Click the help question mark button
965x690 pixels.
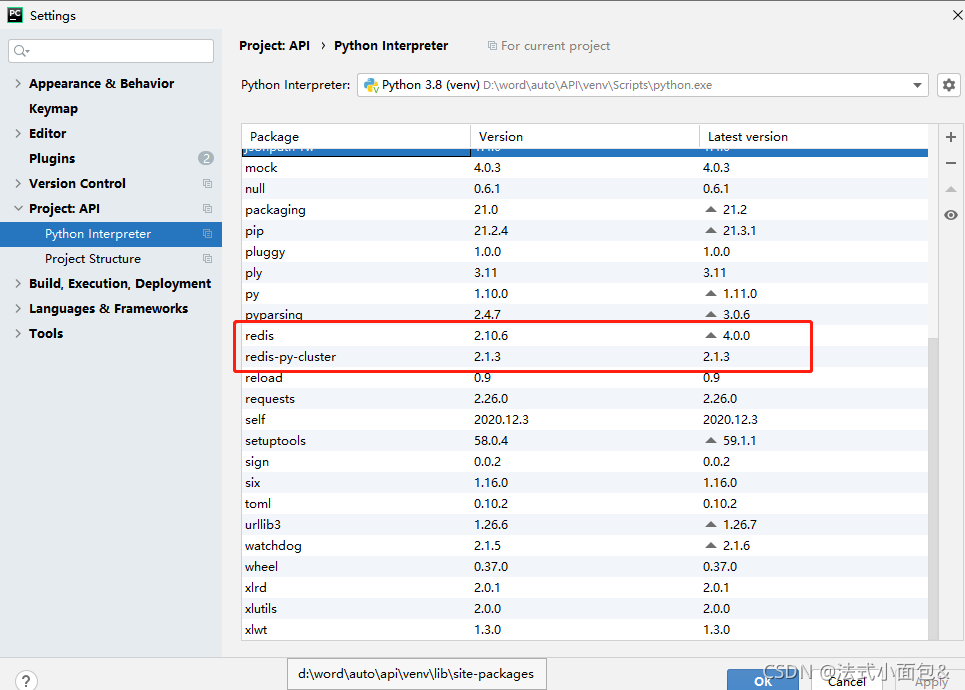pos(26,681)
